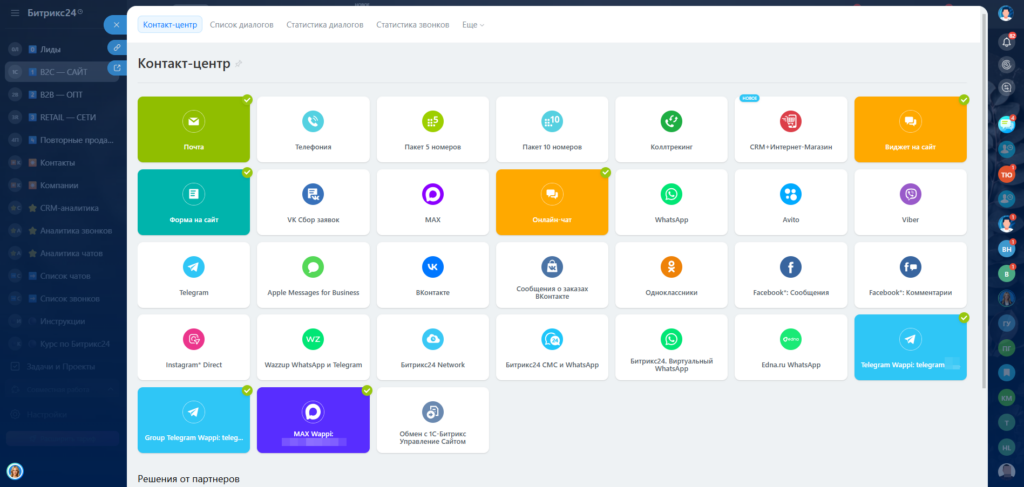Switch to the Контакт-центр tab

coord(170,25)
